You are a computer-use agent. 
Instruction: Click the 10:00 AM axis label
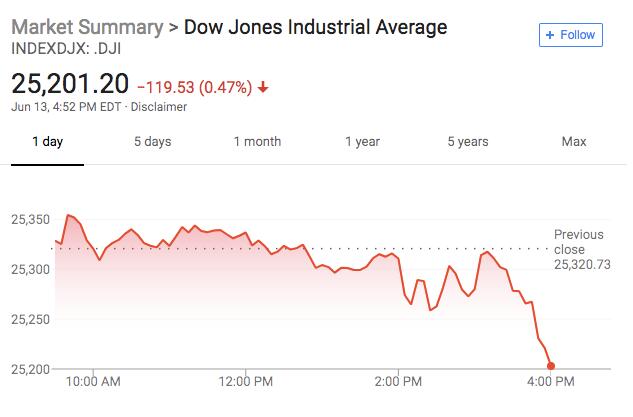click(x=93, y=382)
